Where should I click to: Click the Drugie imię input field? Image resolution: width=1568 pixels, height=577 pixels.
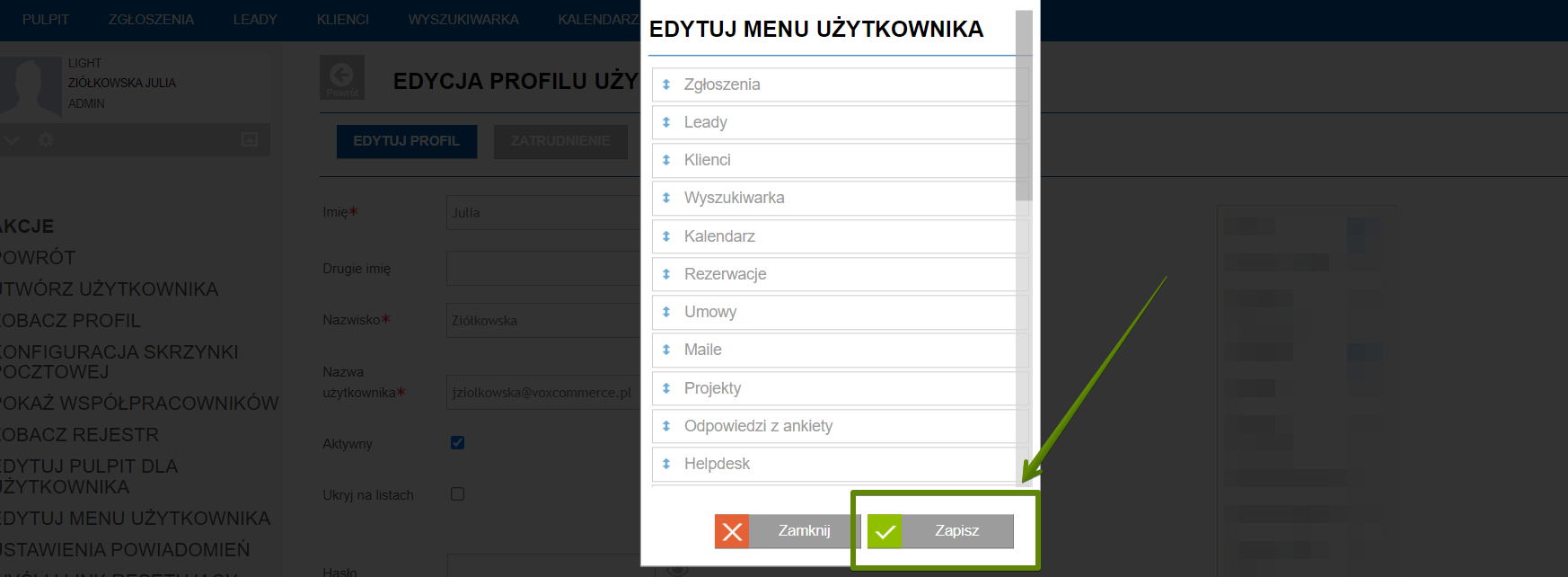click(543, 268)
